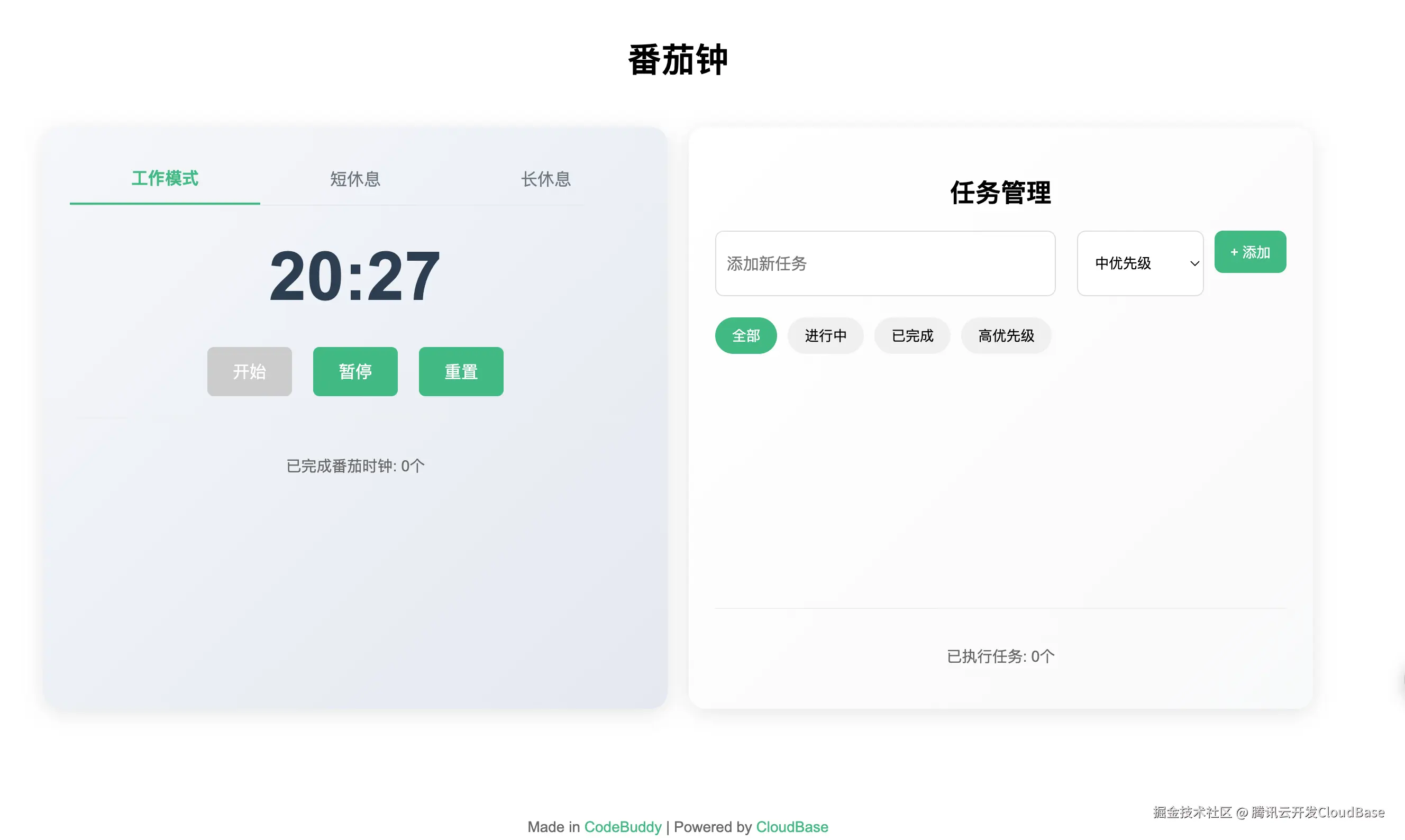Switch to the 长休息 tab

(546, 179)
